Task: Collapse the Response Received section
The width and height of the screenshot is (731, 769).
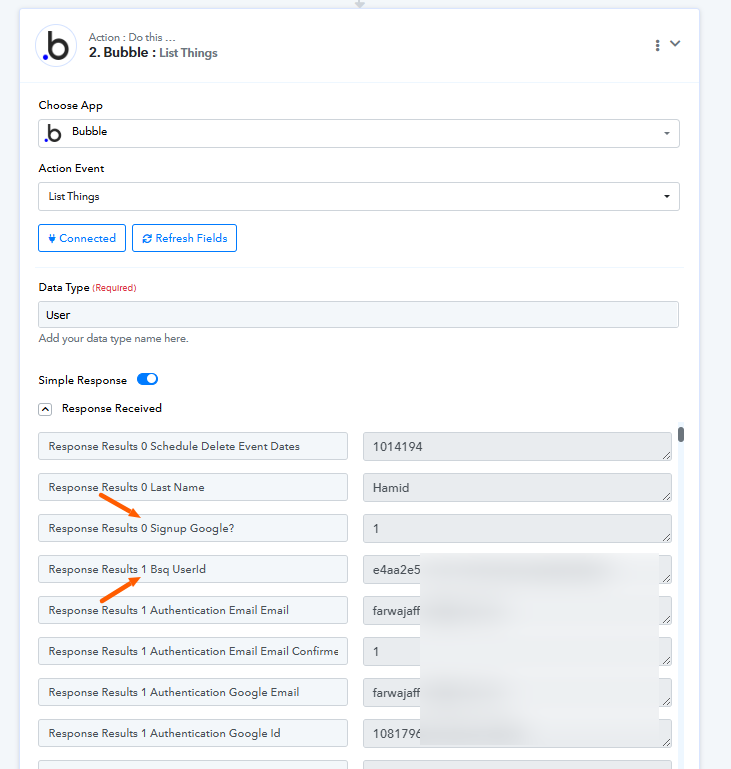Action: click(x=45, y=409)
